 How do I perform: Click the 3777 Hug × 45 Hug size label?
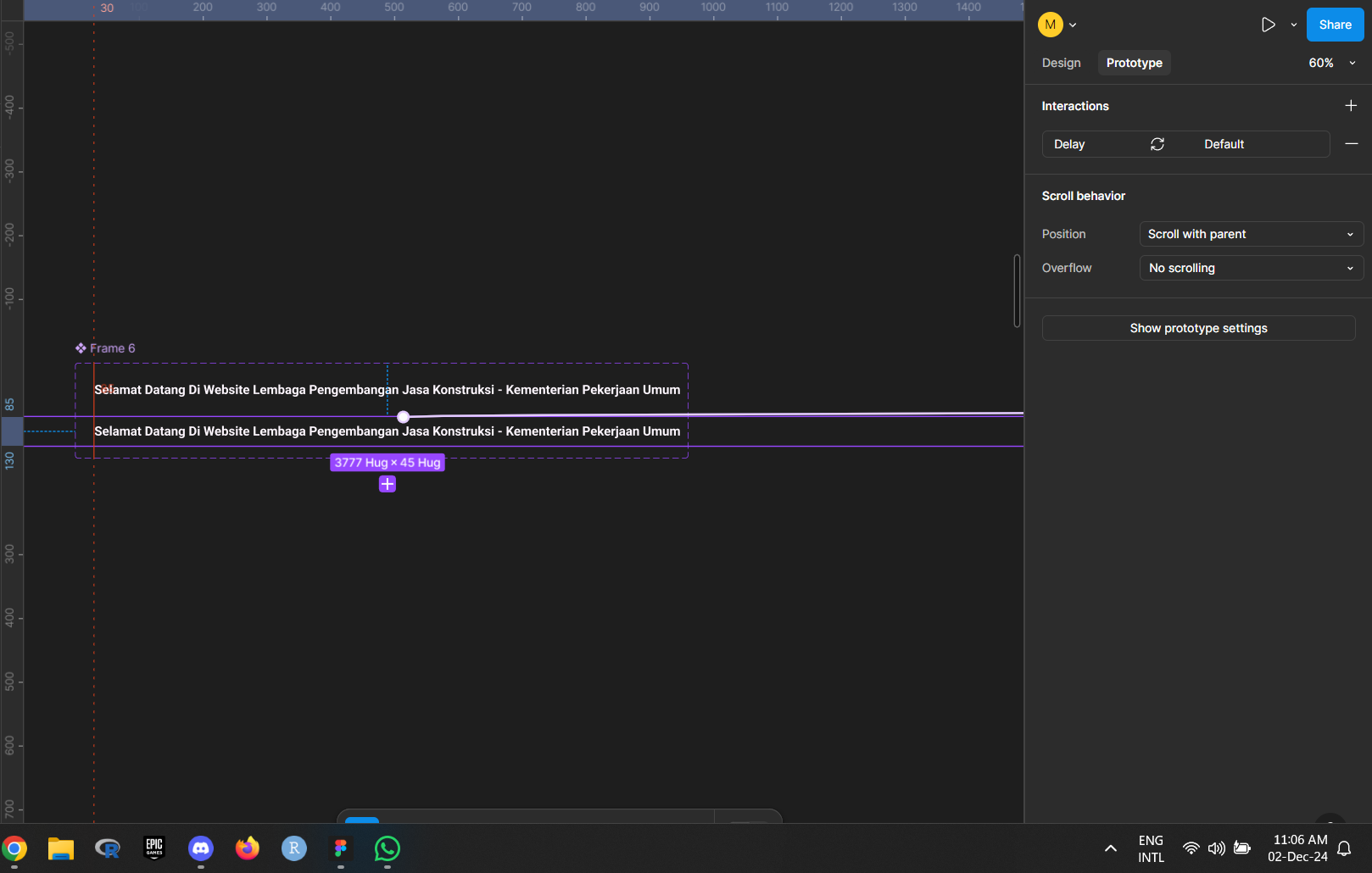388,463
